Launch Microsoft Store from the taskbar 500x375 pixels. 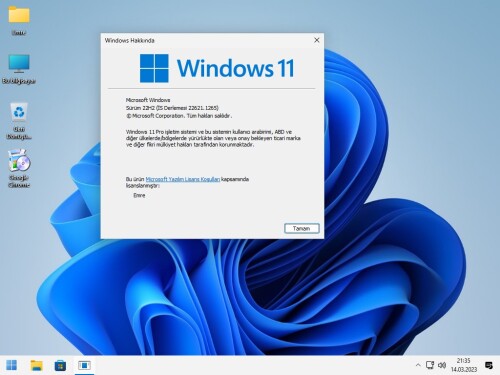coord(60,365)
